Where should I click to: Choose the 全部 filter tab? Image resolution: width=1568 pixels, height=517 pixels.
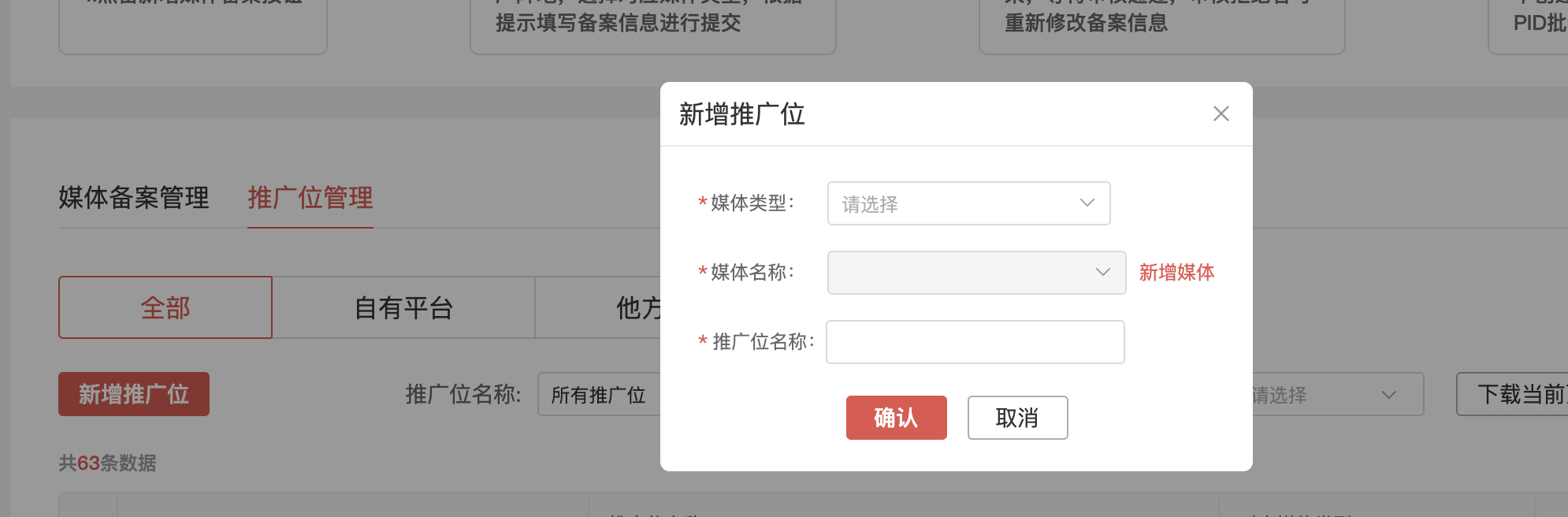point(165,307)
